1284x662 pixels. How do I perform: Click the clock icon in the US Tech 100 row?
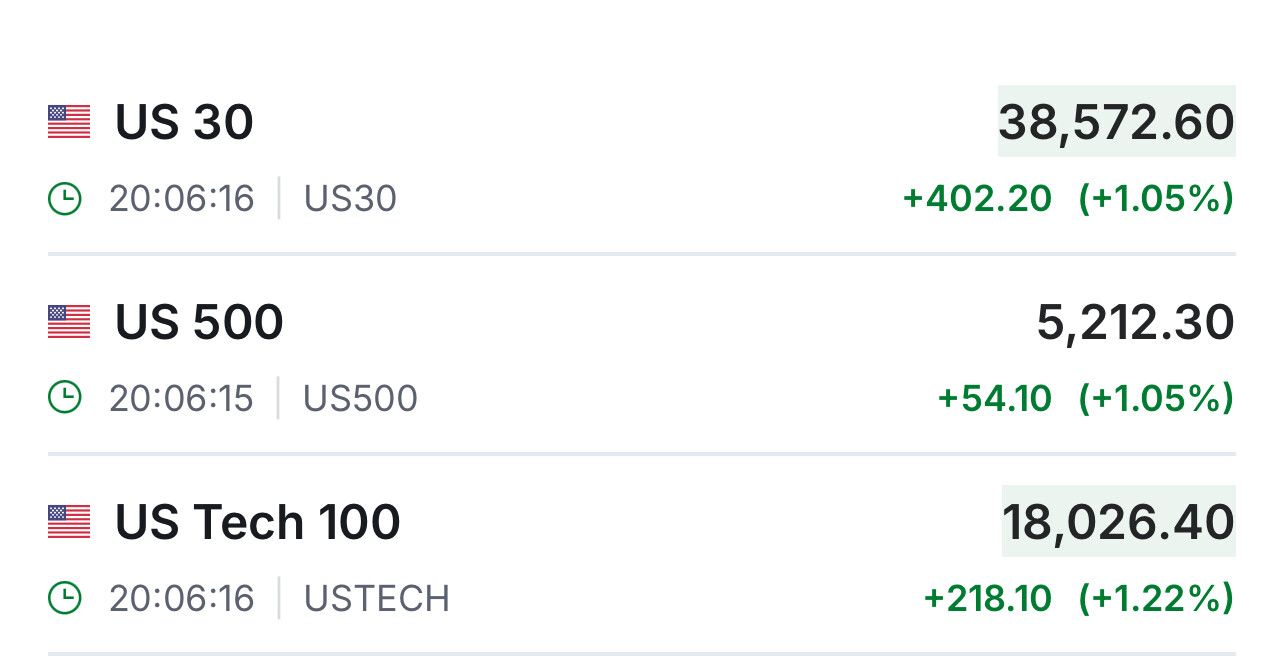(65, 598)
